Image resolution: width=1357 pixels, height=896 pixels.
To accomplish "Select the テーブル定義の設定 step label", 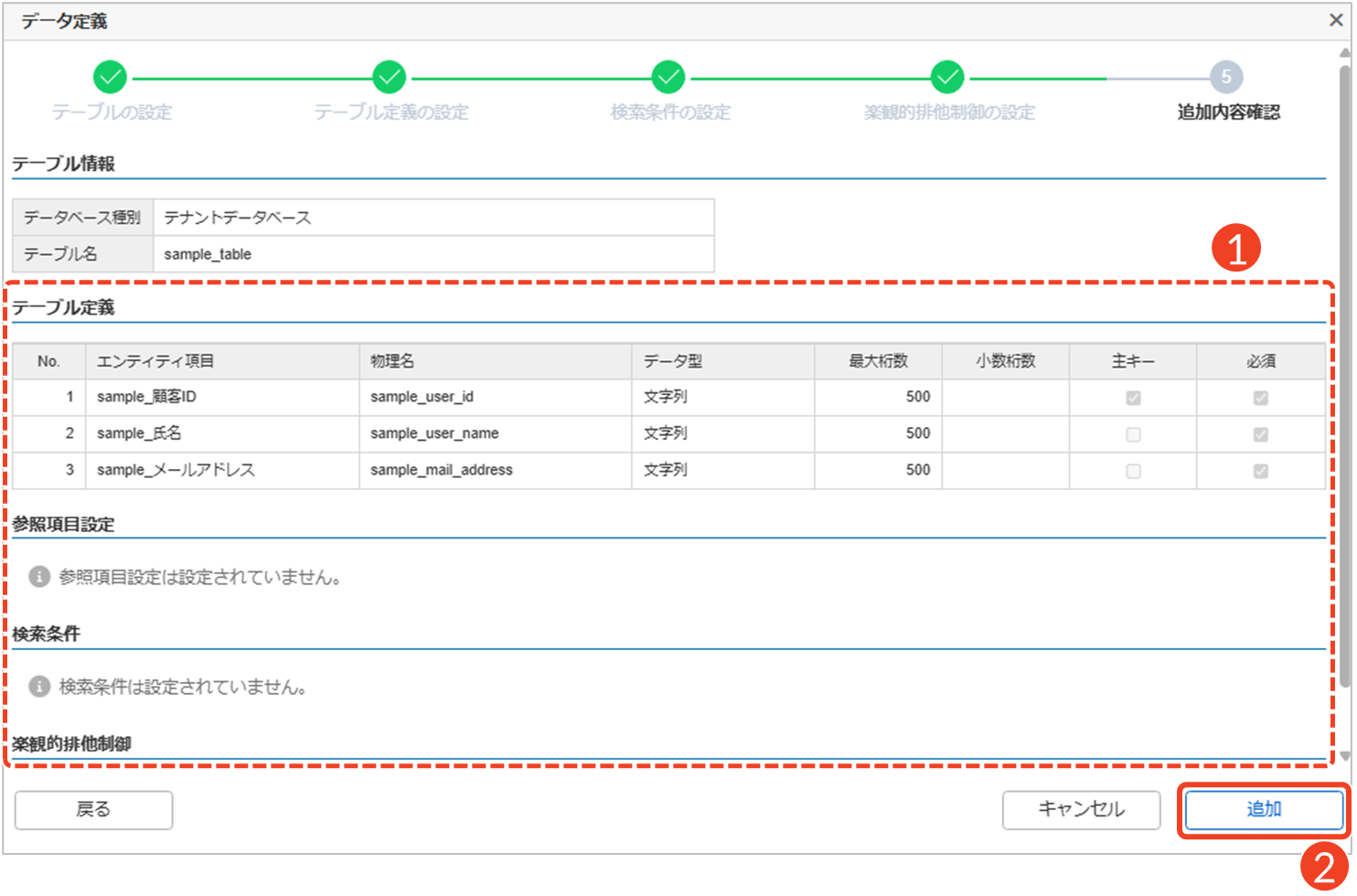I will point(391,112).
